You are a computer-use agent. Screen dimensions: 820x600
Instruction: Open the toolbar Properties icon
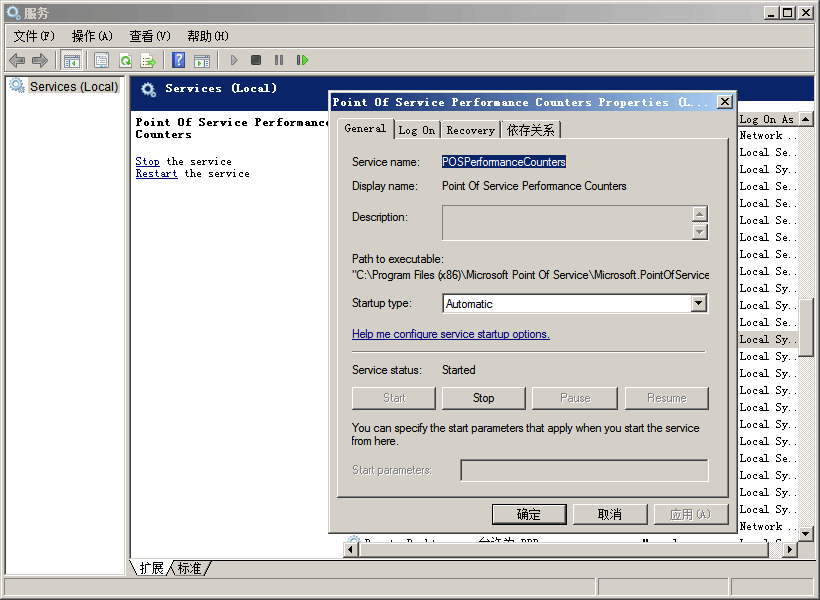tap(101, 61)
